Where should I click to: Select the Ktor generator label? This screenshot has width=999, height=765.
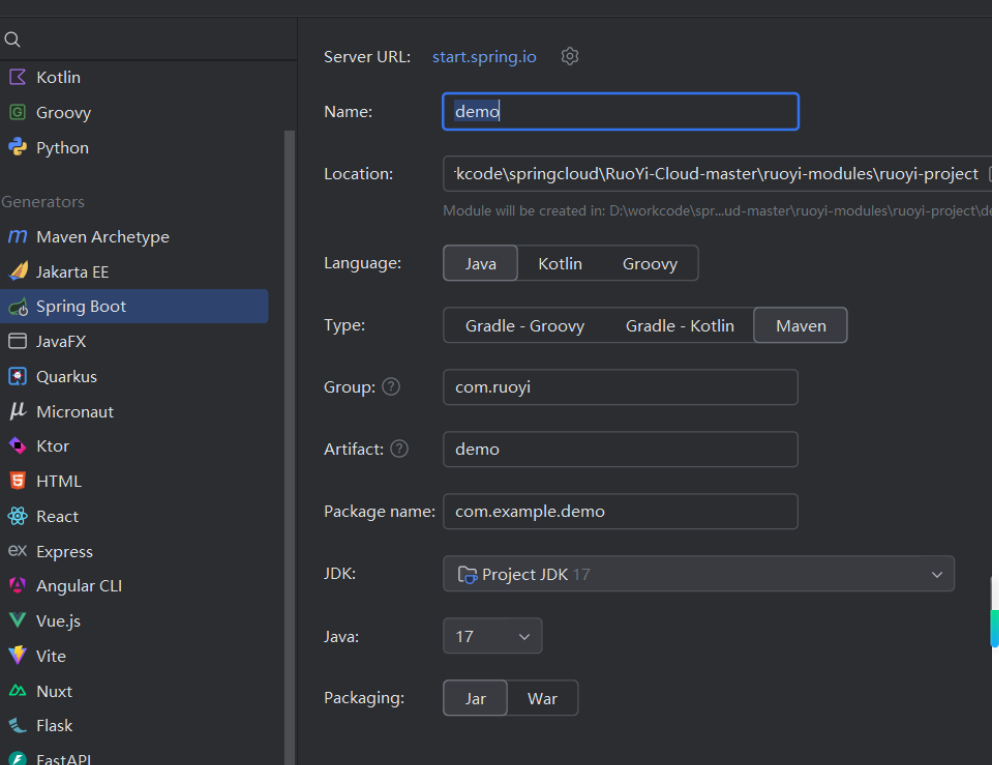[53, 446]
